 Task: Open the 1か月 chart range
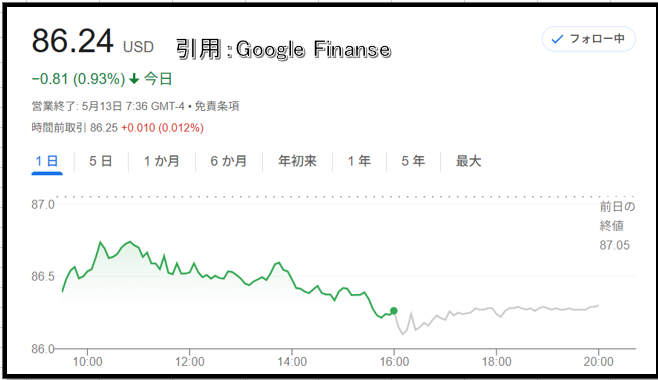(x=162, y=161)
